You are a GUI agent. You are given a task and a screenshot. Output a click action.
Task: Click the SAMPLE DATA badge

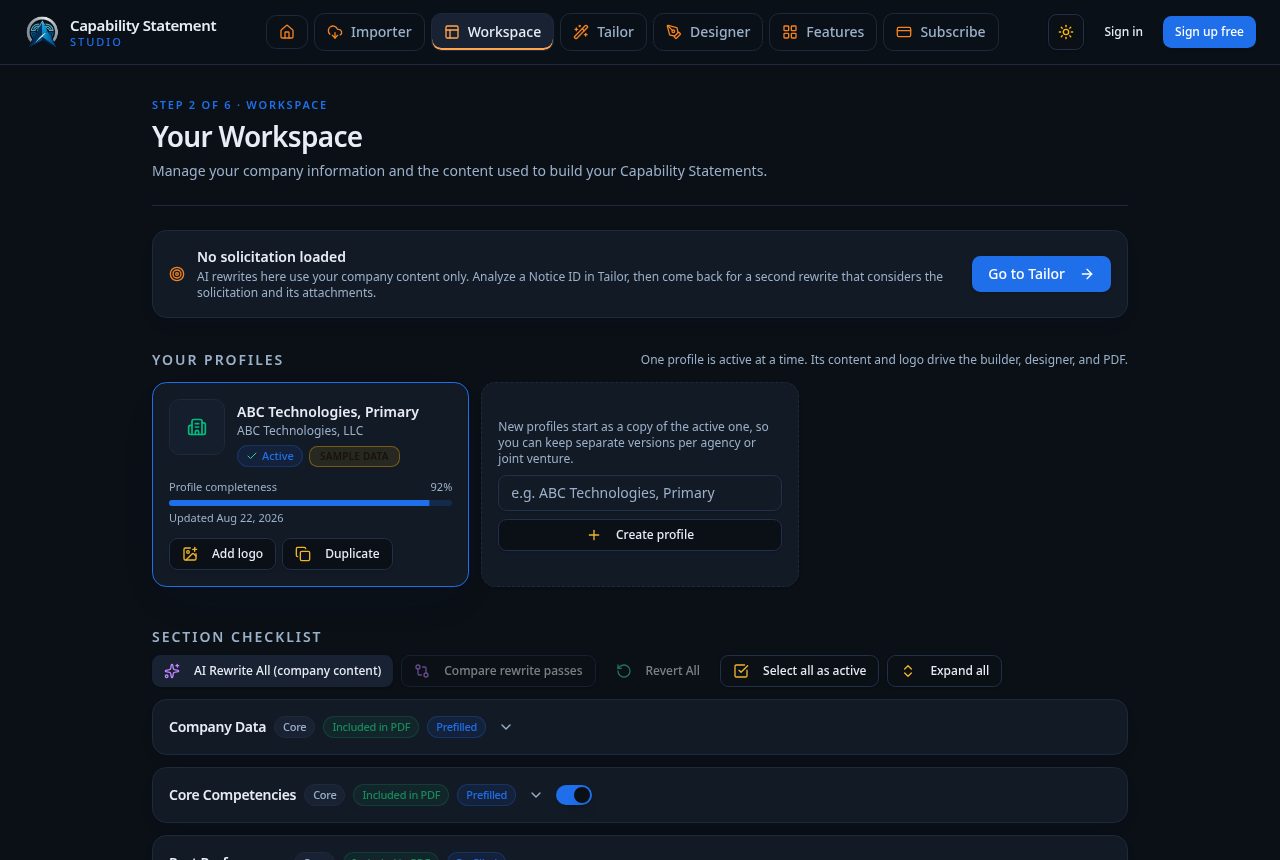pyautogui.click(x=354, y=456)
